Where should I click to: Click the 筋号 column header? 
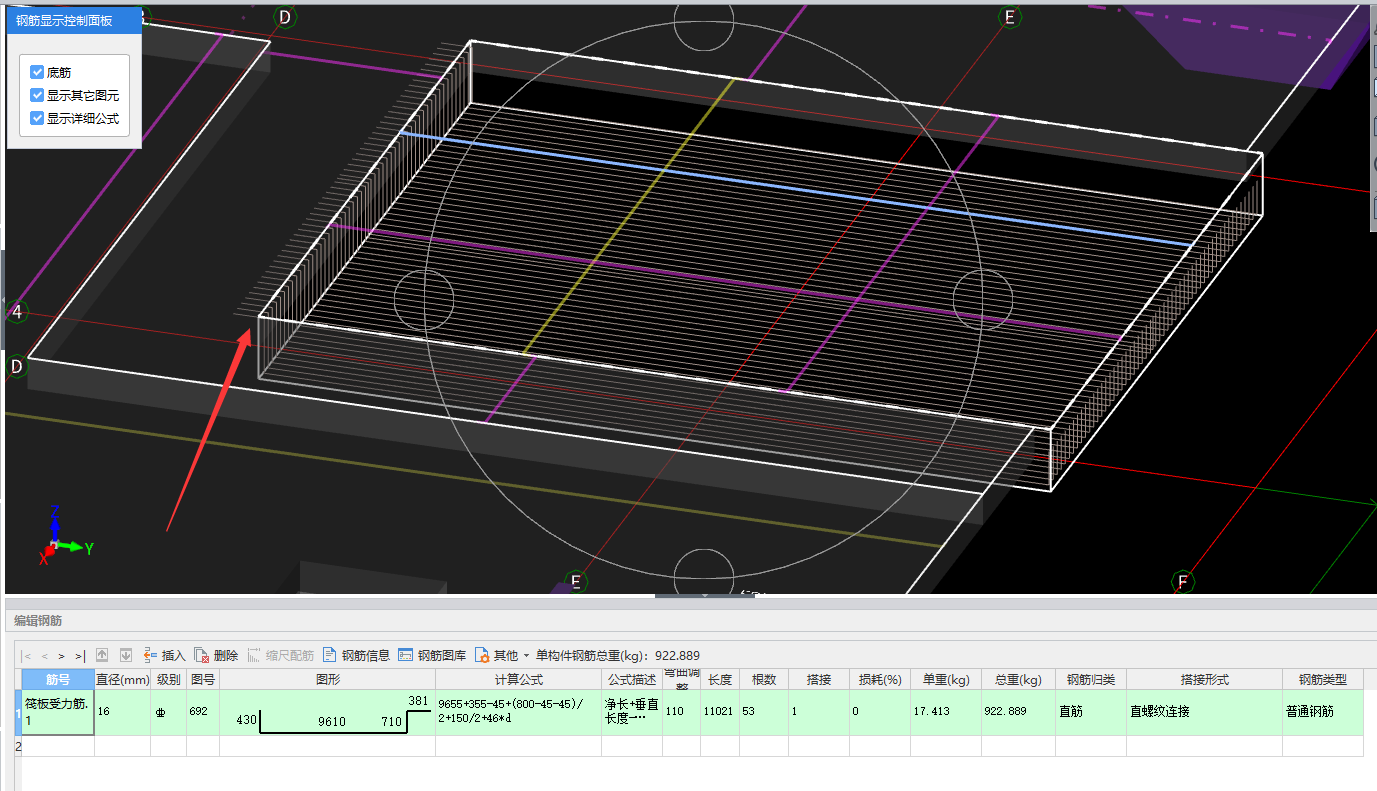pos(58,680)
